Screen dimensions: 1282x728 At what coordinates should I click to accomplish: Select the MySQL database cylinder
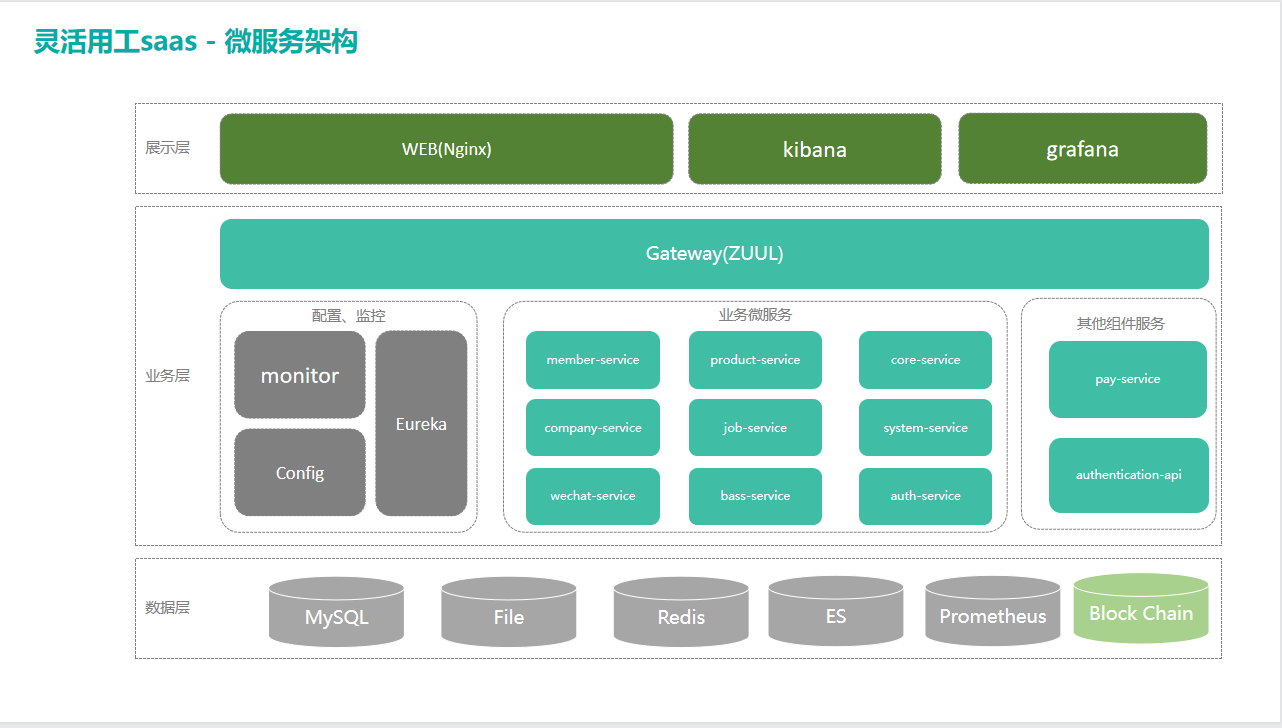click(x=336, y=612)
